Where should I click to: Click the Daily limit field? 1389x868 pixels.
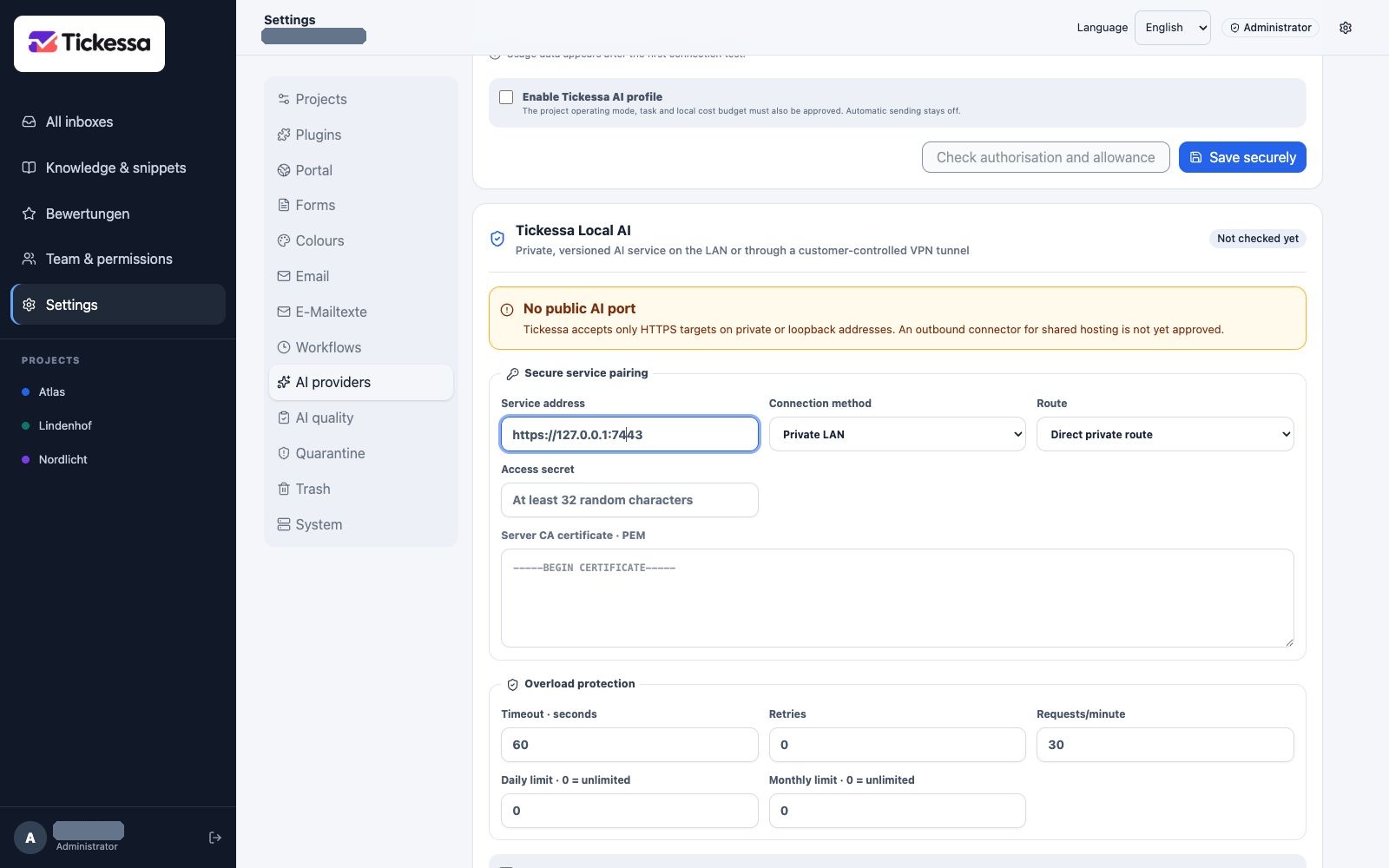point(629,811)
